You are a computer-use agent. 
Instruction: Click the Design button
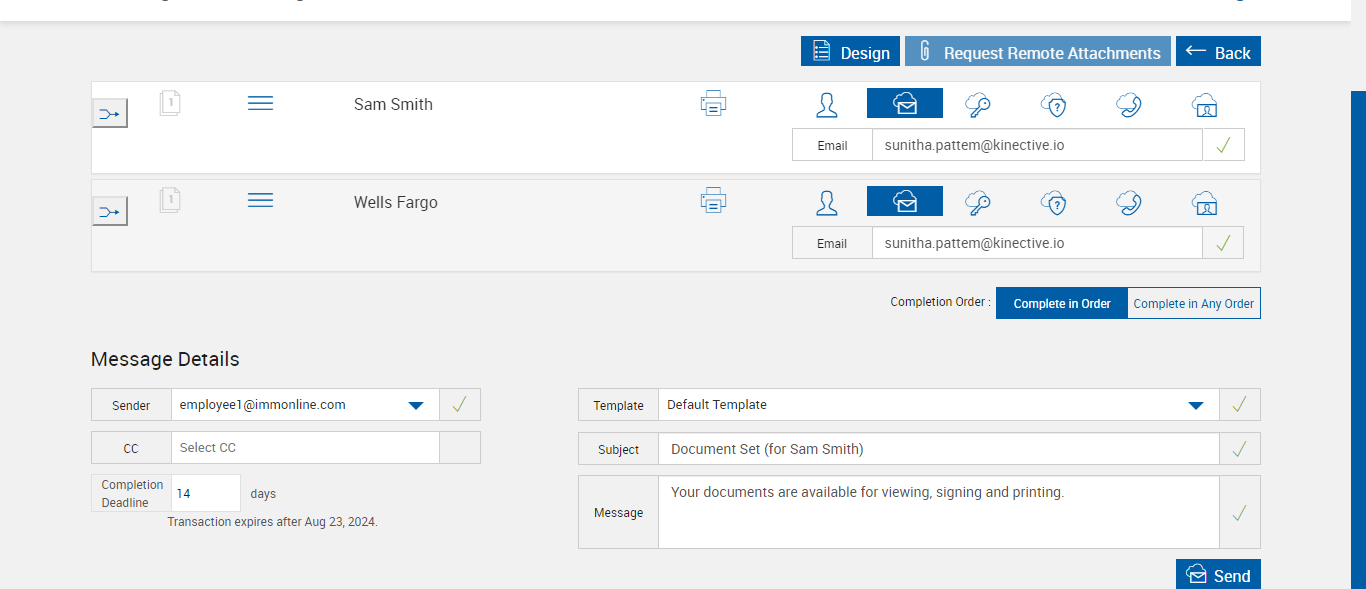click(x=850, y=53)
